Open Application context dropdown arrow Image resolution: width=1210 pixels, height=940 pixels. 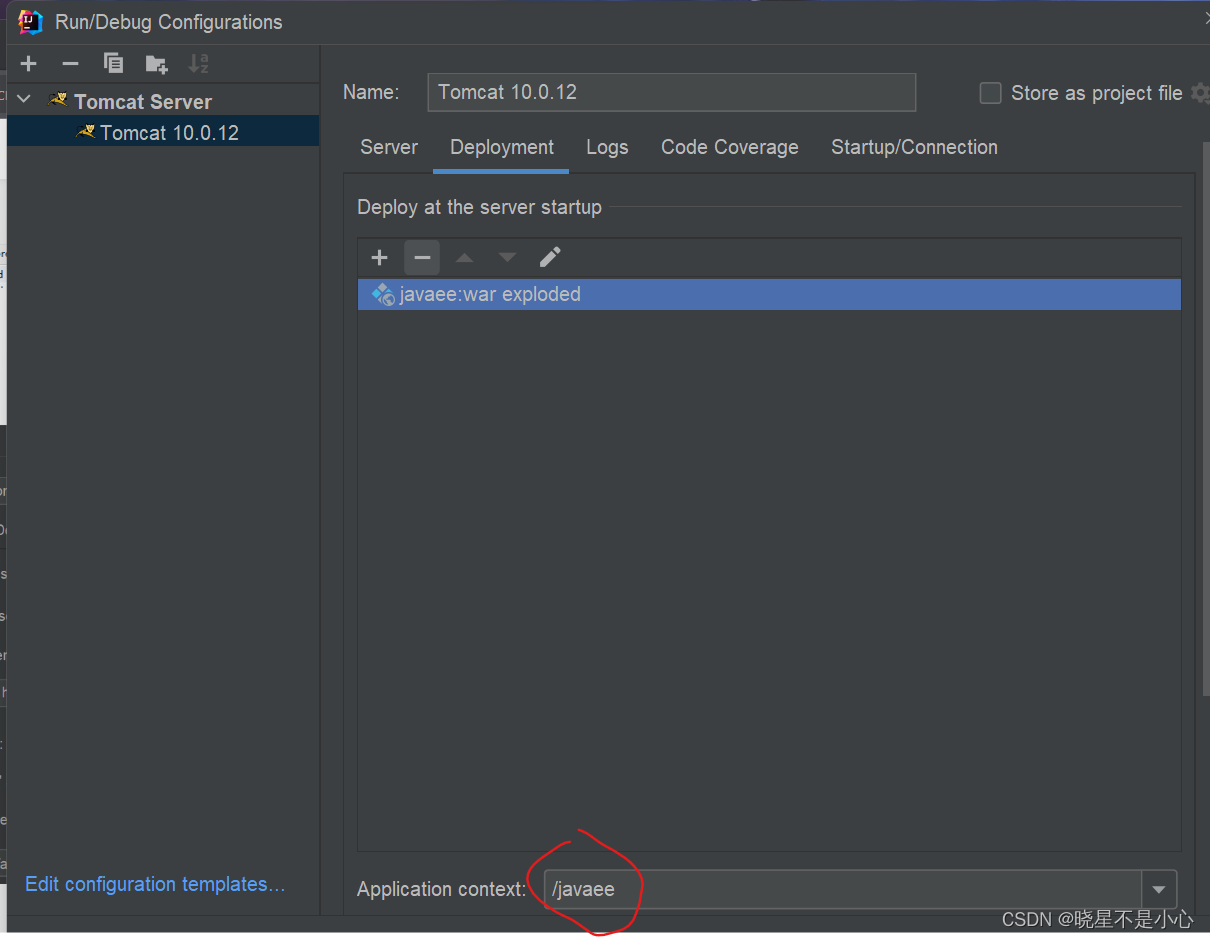[1159, 889]
